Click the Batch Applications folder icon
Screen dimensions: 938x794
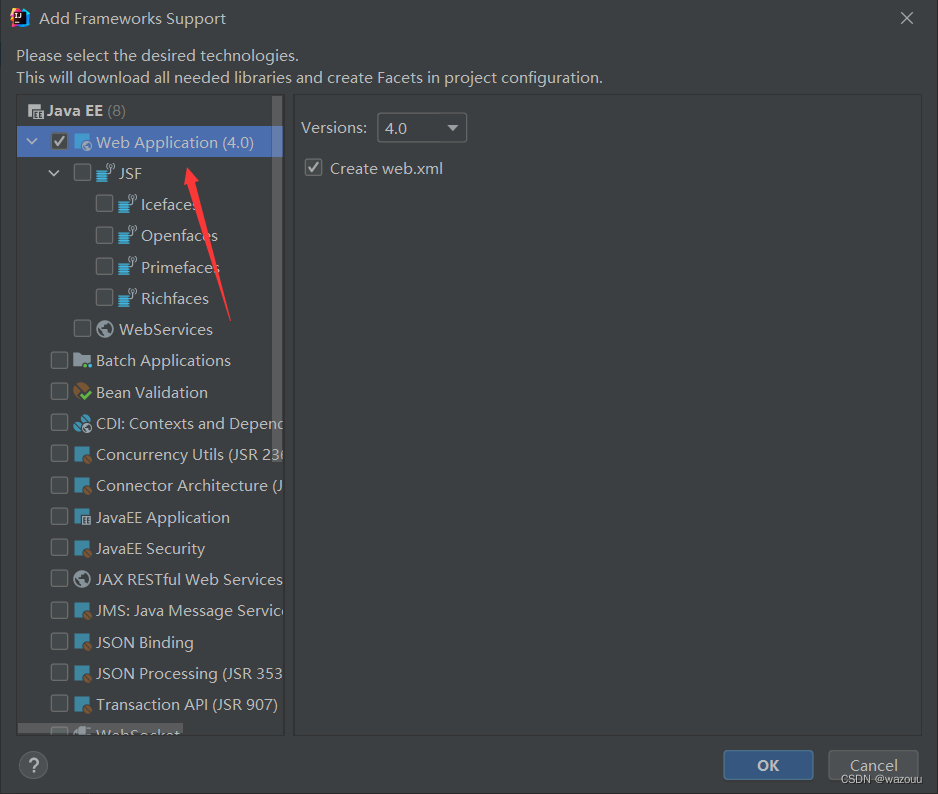pyautogui.click(x=82, y=360)
